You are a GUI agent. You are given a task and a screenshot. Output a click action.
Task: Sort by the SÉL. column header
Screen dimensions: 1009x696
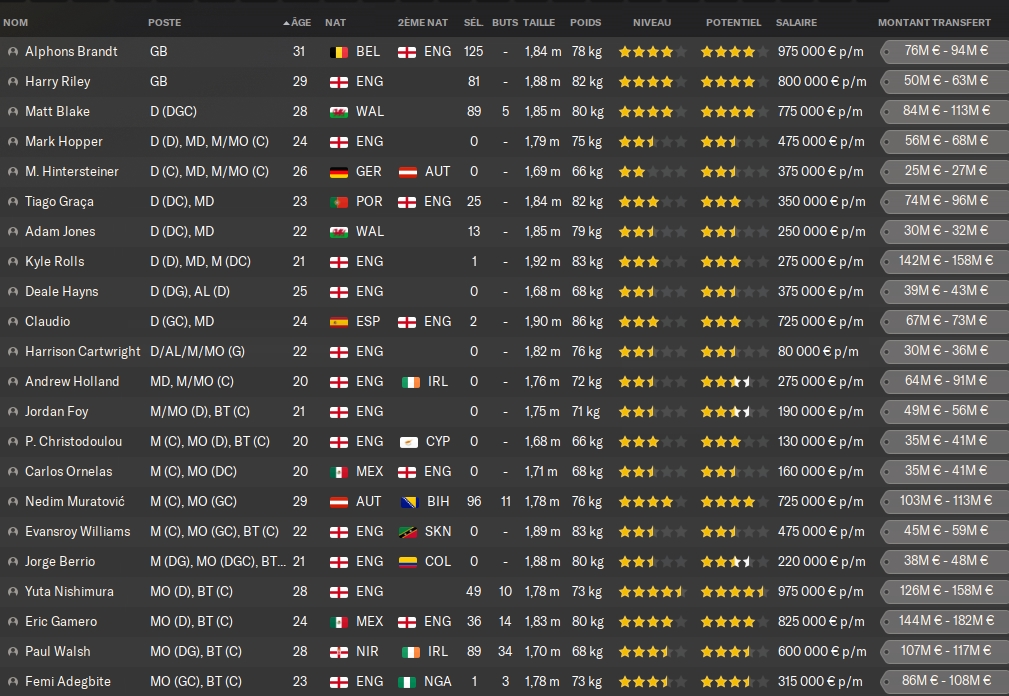[474, 23]
